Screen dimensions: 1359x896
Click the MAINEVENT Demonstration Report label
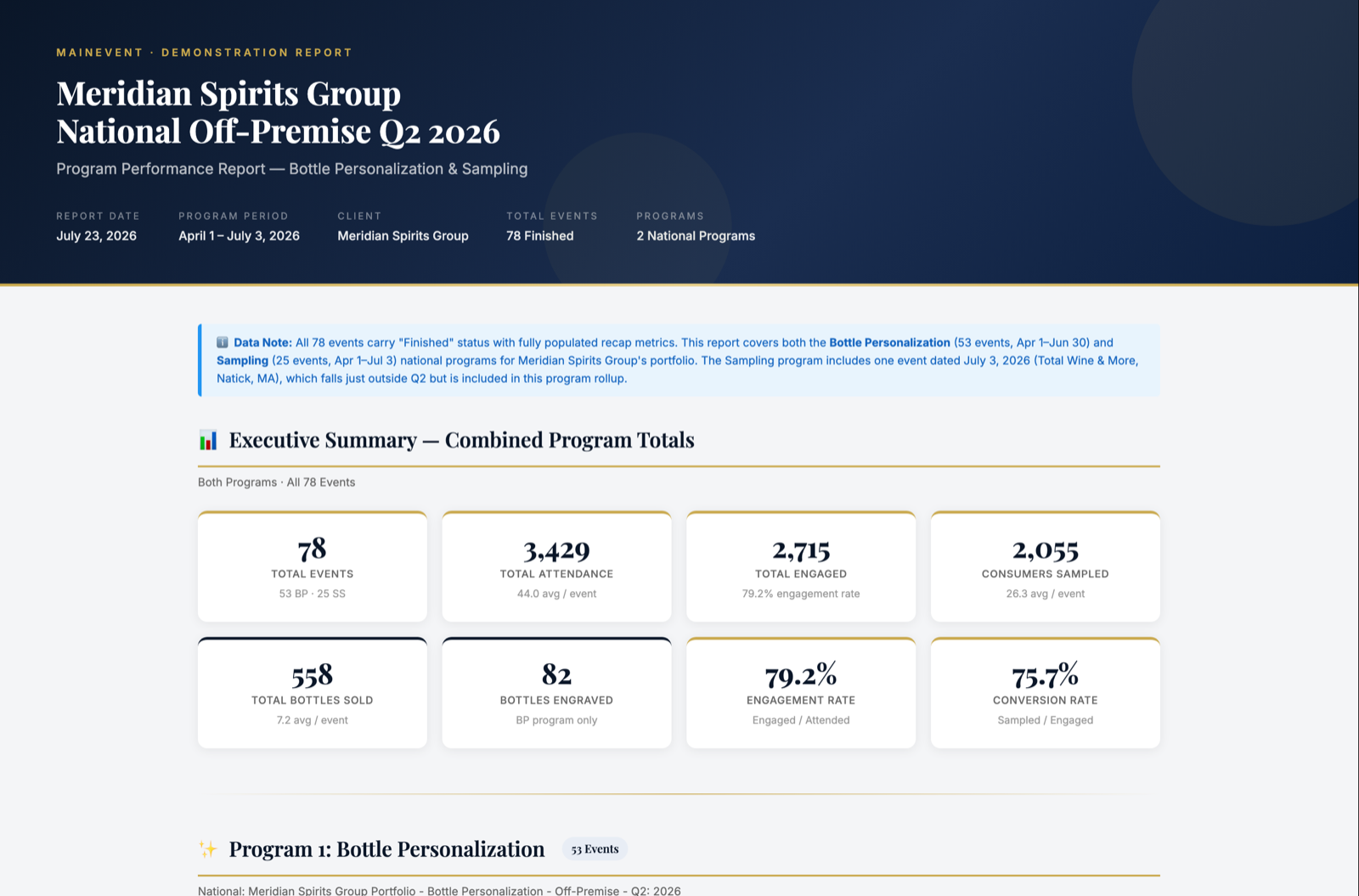pyautogui.click(x=204, y=53)
